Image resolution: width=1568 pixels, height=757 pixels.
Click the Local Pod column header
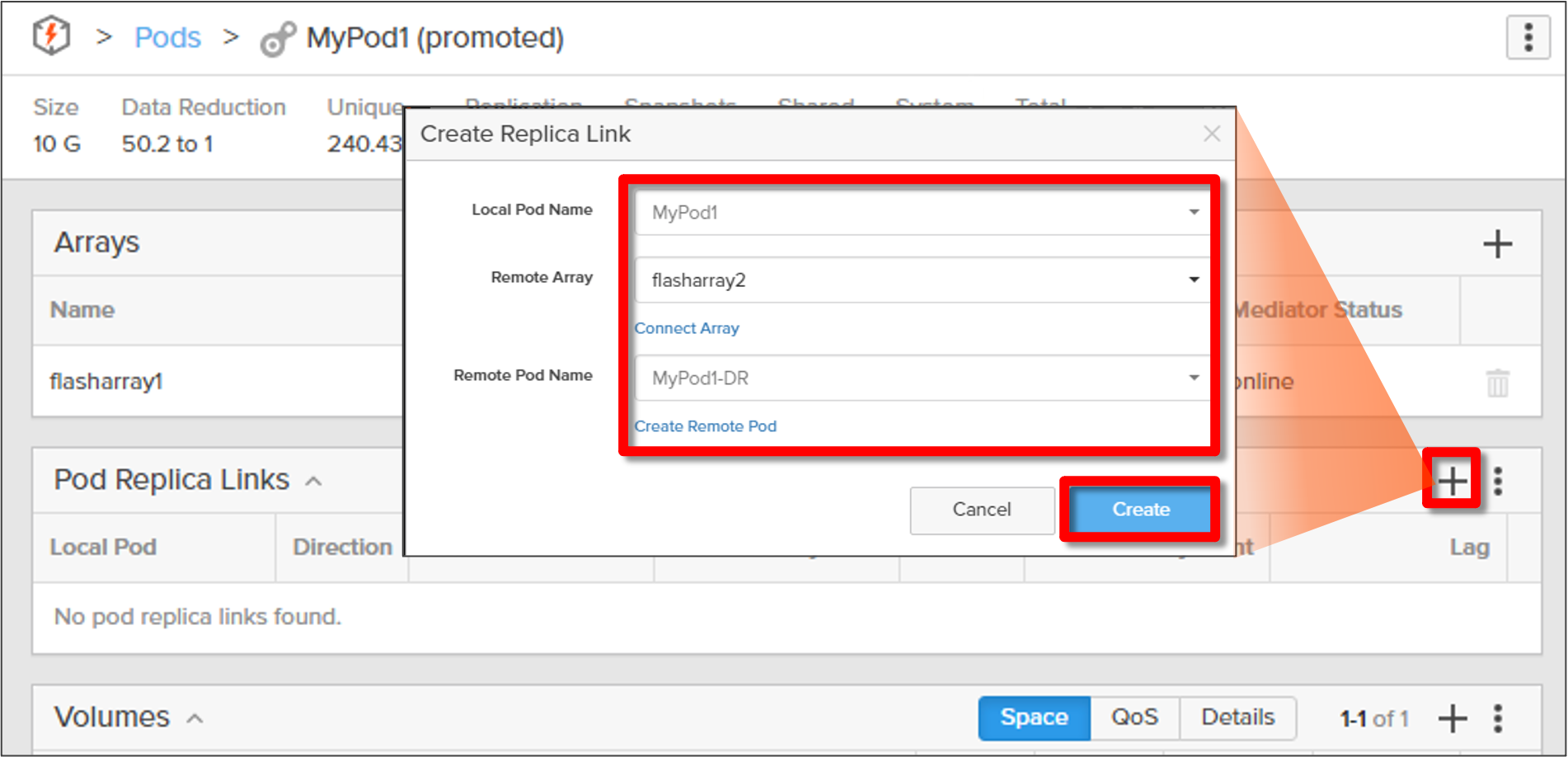coord(103,548)
